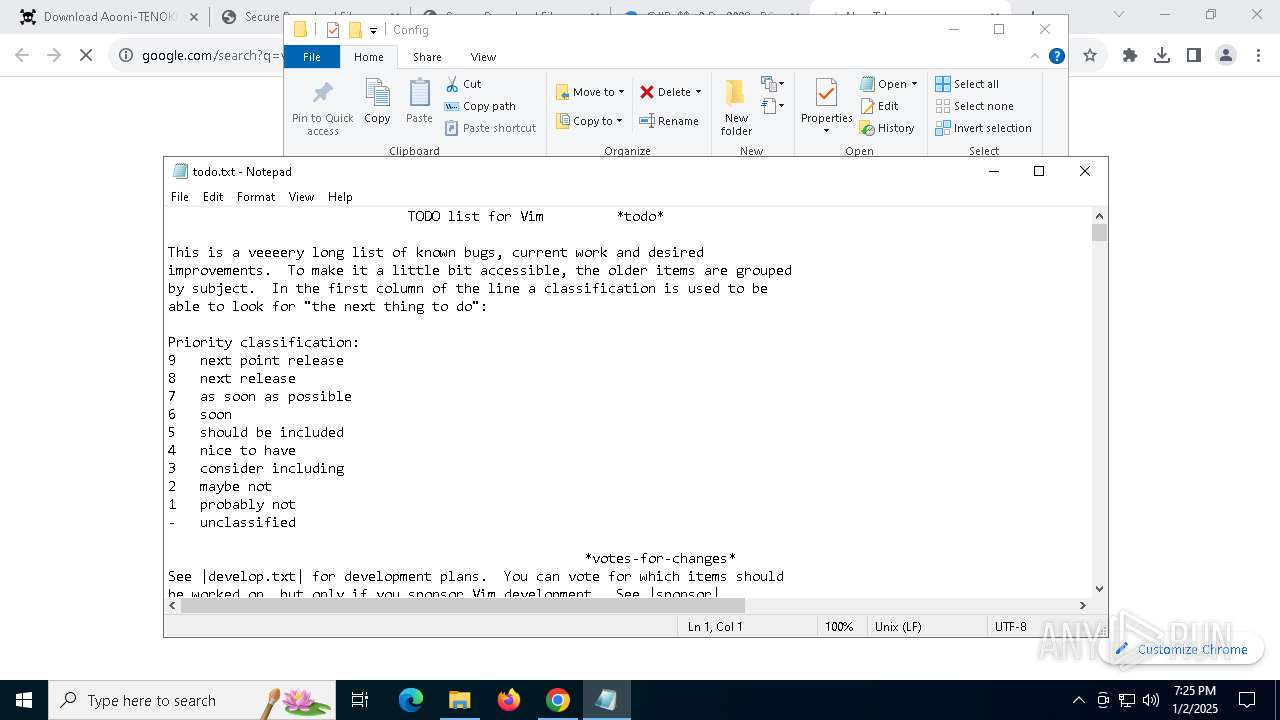The image size is (1280, 720).
Task: Click the volume speaker tray icon
Action: coord(1151,700)
